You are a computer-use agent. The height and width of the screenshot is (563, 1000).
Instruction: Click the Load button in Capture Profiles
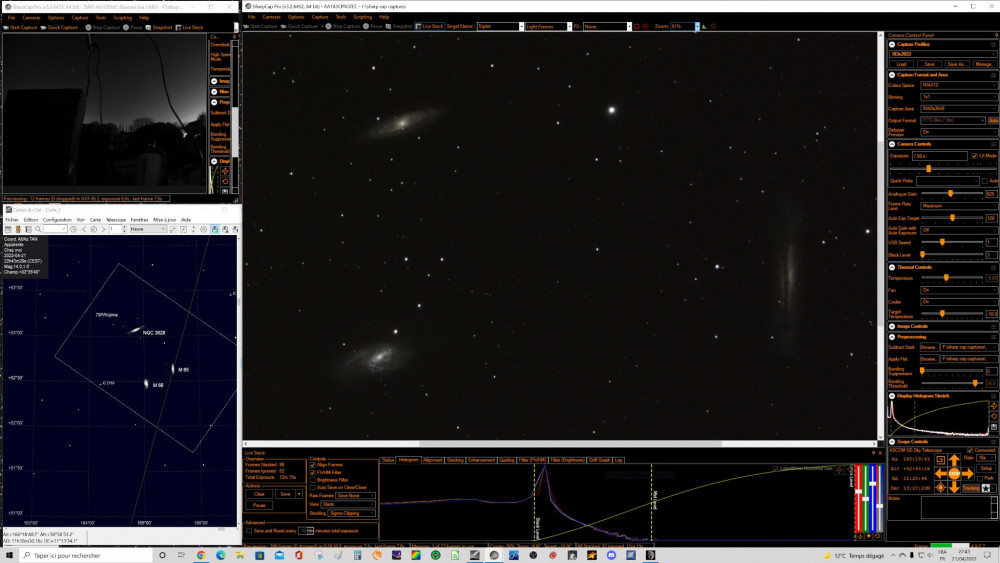901,64
